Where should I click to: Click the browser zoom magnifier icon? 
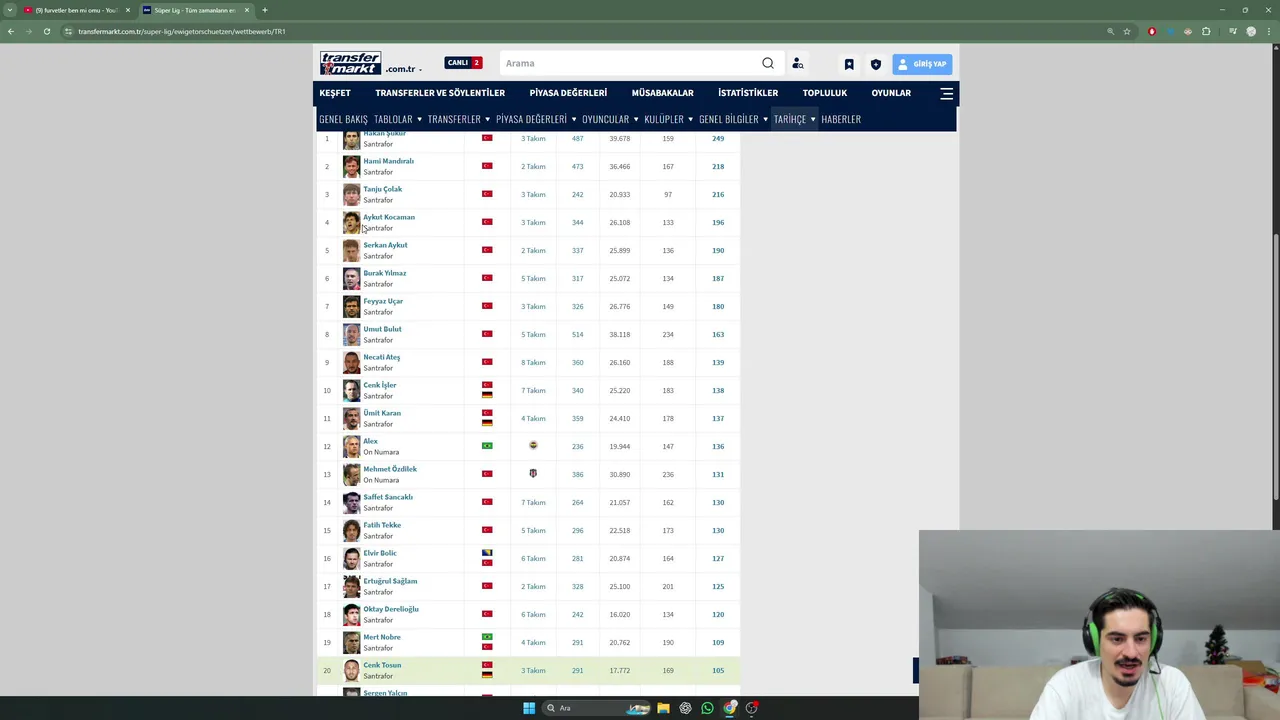pos(1110,31)
